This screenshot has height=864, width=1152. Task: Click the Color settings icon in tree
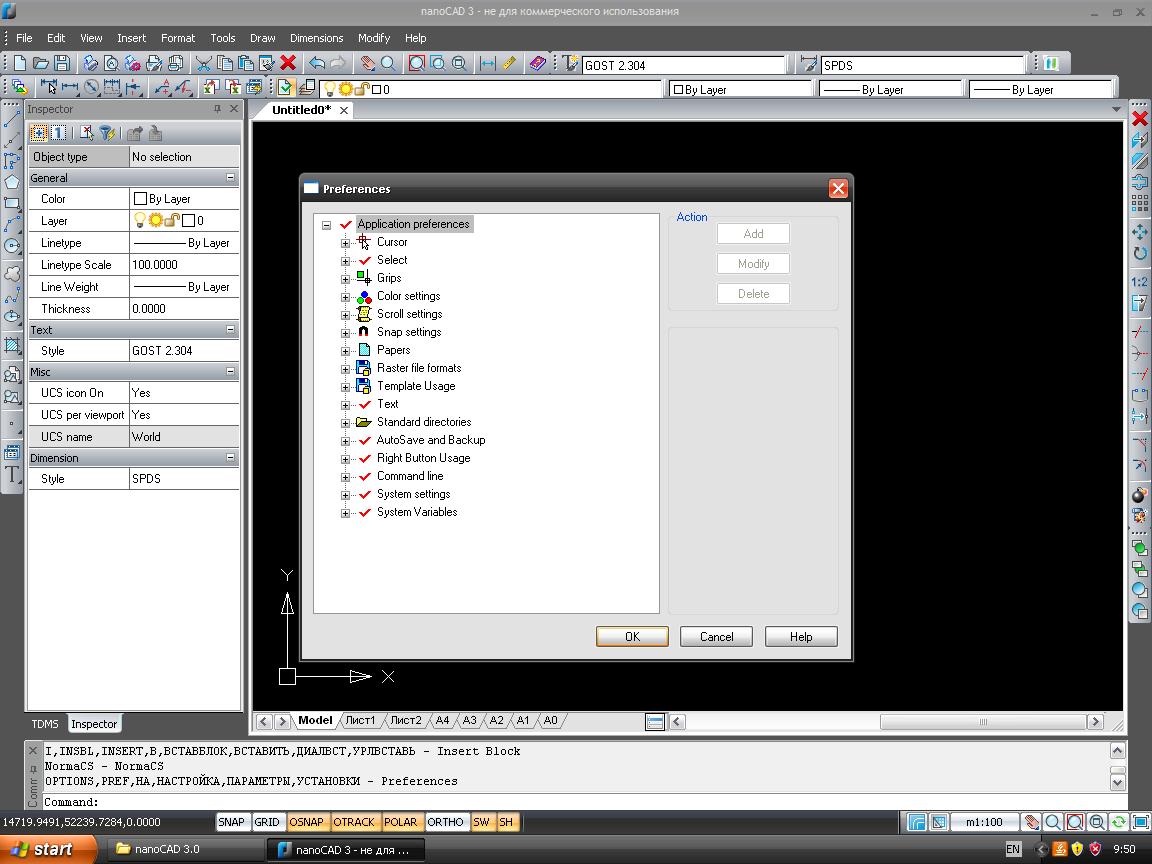(364, 296)
